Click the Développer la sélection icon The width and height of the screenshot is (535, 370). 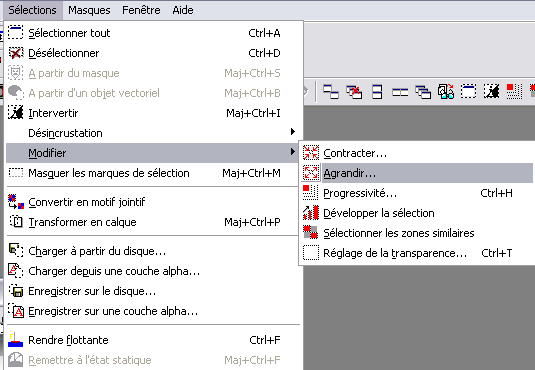[x=311, y=213]
